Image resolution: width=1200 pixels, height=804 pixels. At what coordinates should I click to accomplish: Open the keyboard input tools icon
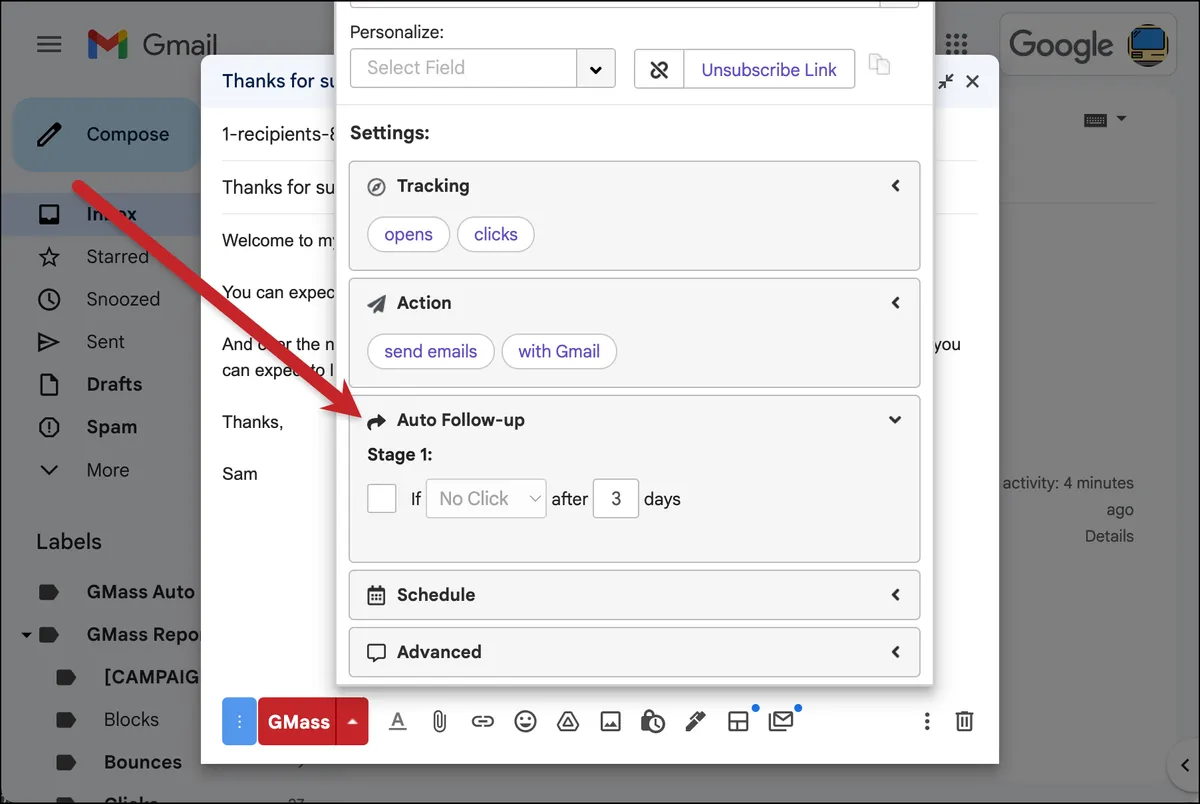point(1095,119)
